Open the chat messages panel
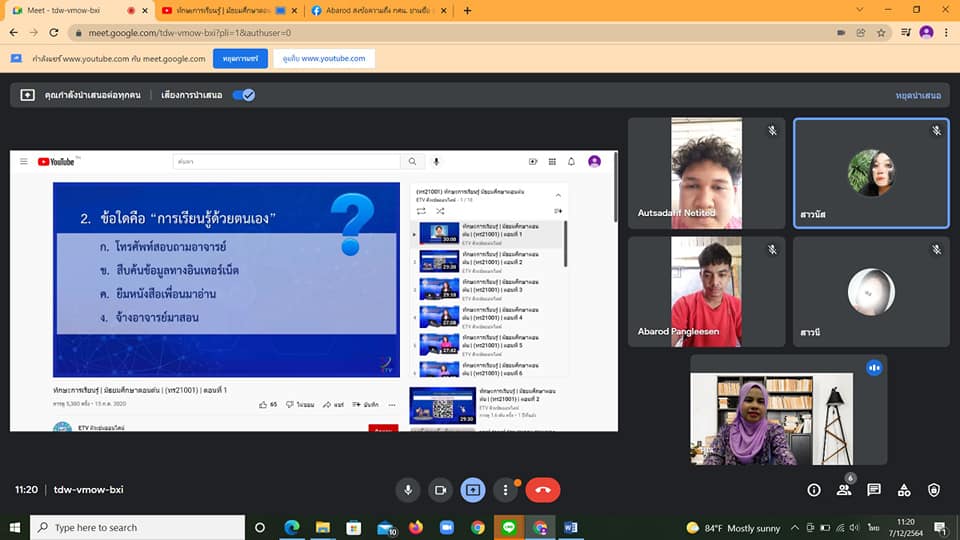The image size is (960, 540). coord(874,490)
